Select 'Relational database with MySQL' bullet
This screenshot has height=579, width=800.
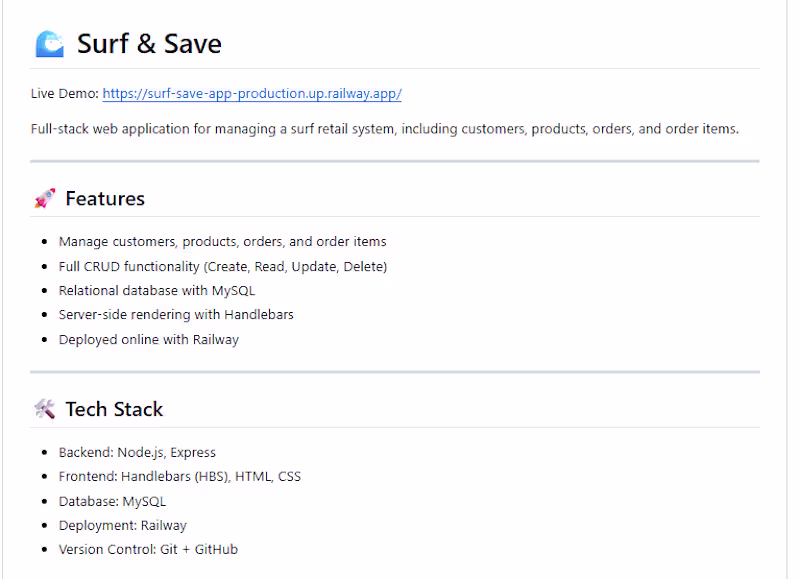[157, 291]
